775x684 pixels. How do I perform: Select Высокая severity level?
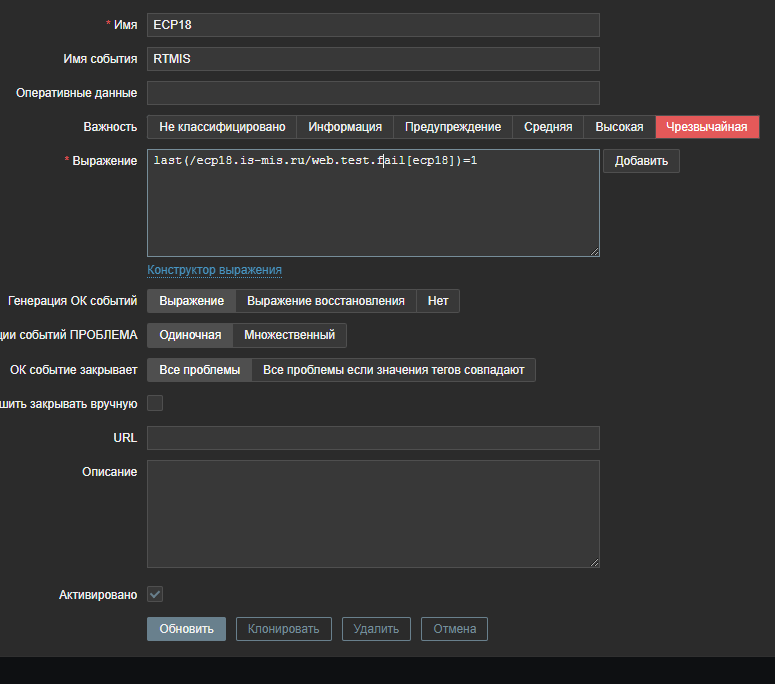[619, 127]
